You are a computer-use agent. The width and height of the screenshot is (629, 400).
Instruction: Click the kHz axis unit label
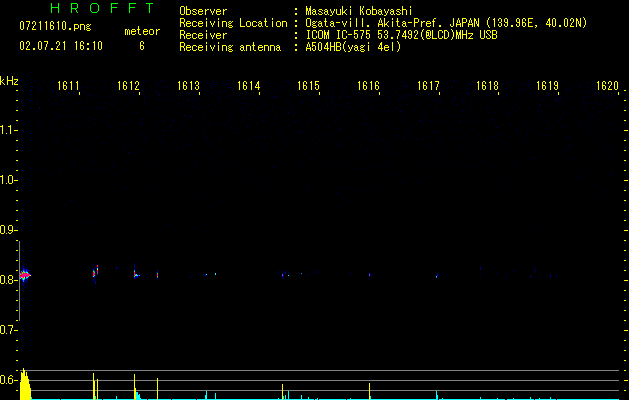click(9, 81)
